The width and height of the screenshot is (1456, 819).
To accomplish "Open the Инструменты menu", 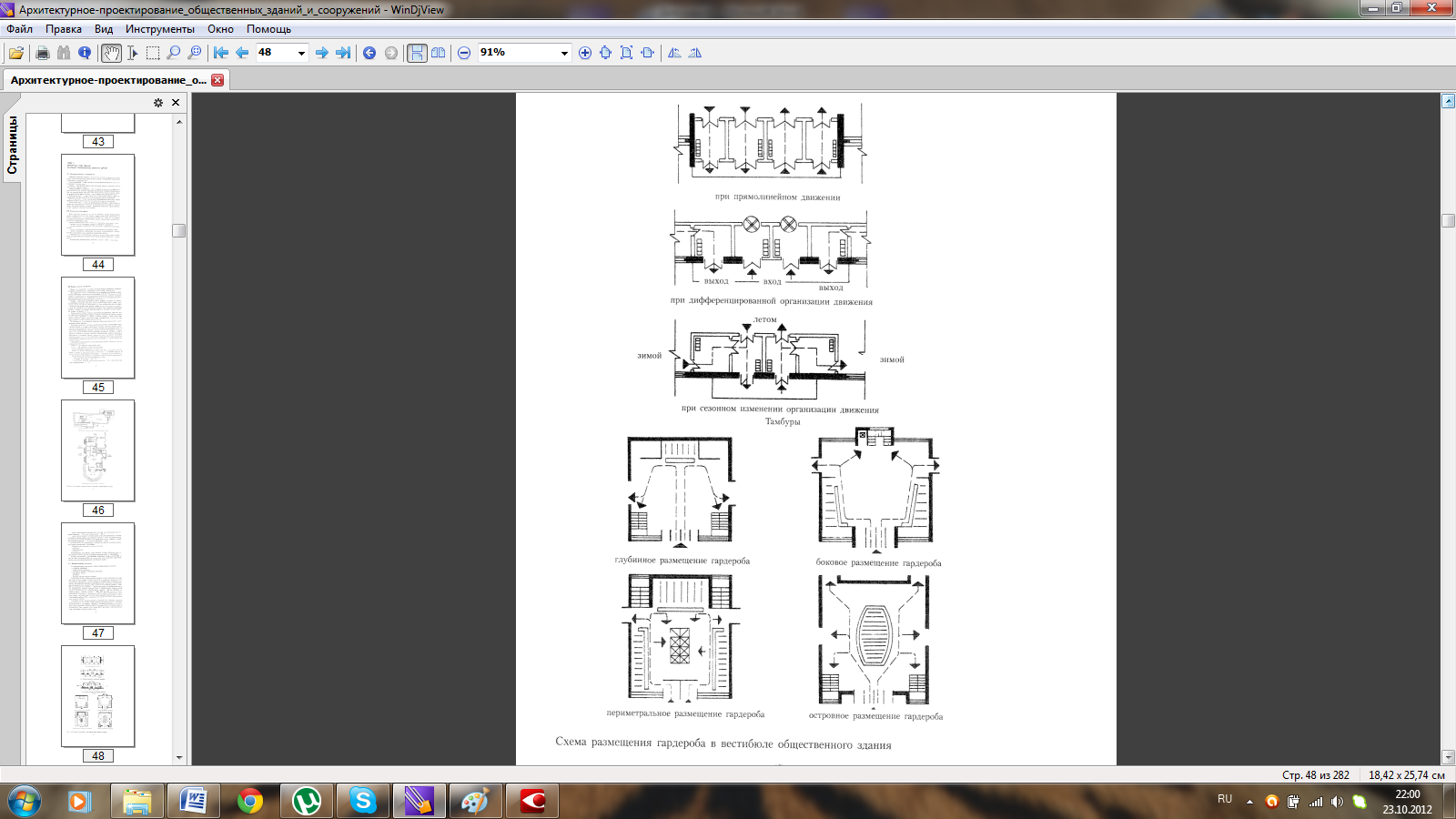I will coord(160,29).
